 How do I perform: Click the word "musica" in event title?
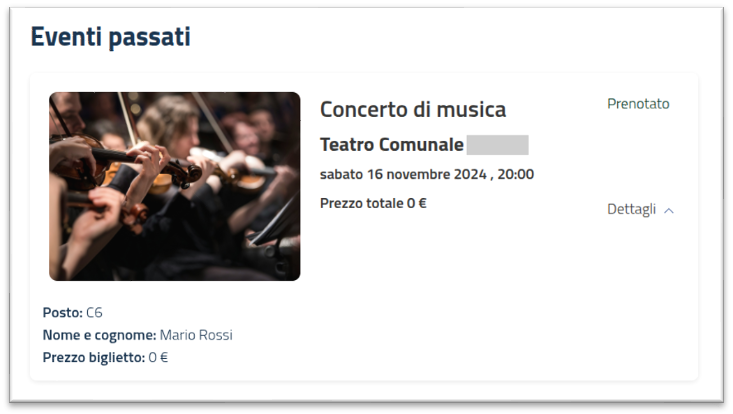[x=473, y=110]
